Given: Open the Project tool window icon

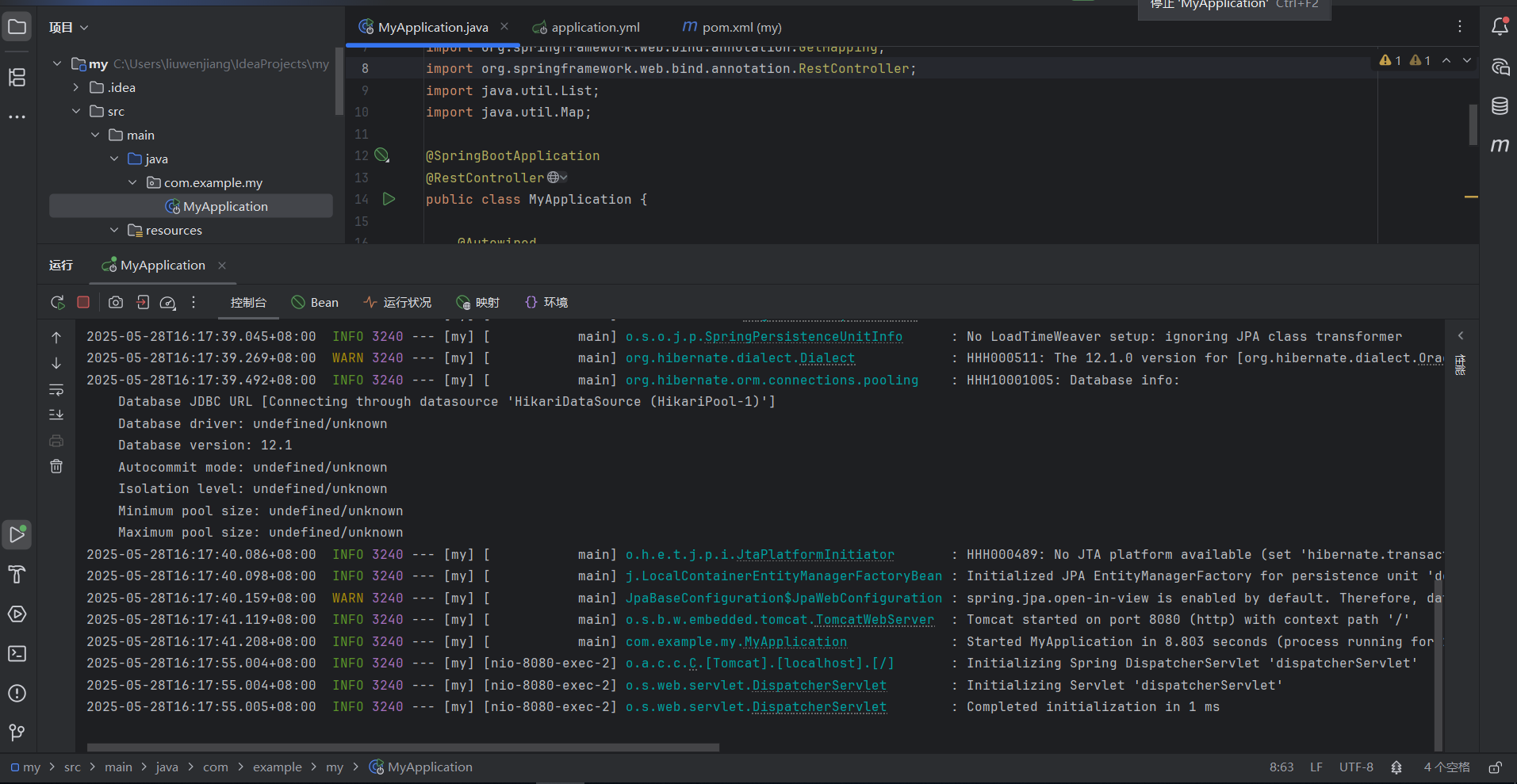Looking at the screenshot, I should click(17, 27).
